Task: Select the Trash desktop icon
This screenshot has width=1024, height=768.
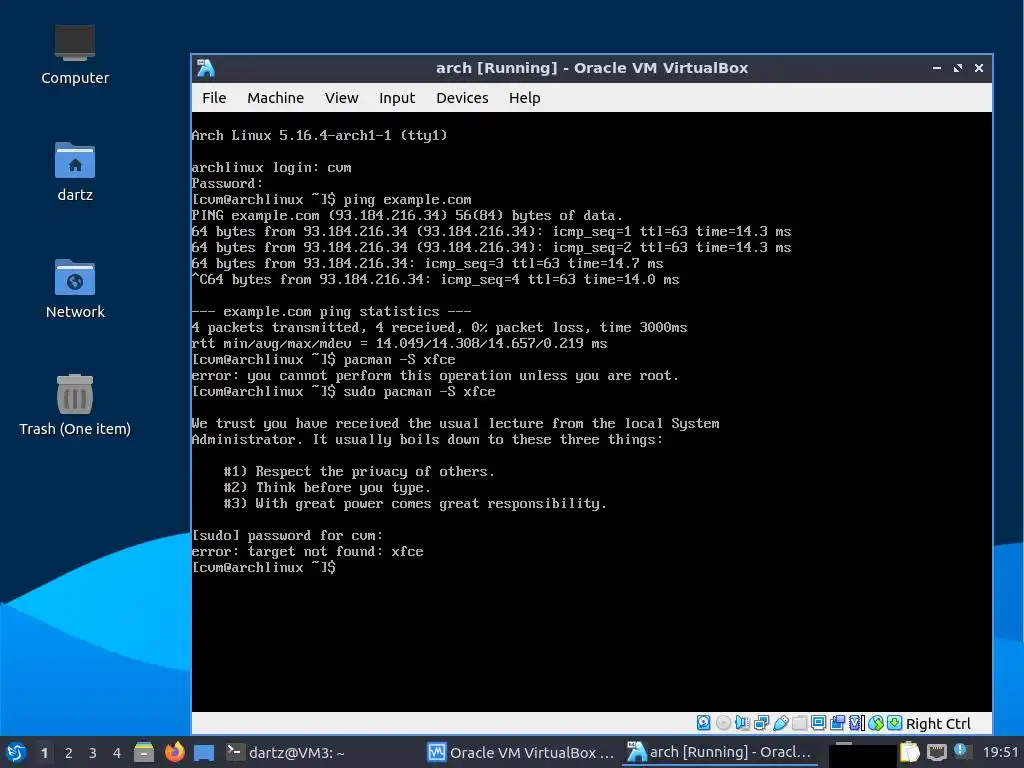Action: pyautogui.click(x=75, y=406)
